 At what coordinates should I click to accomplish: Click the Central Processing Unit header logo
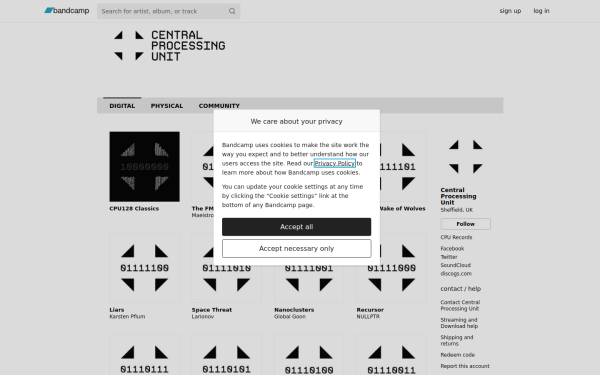[x=170, y=46]
